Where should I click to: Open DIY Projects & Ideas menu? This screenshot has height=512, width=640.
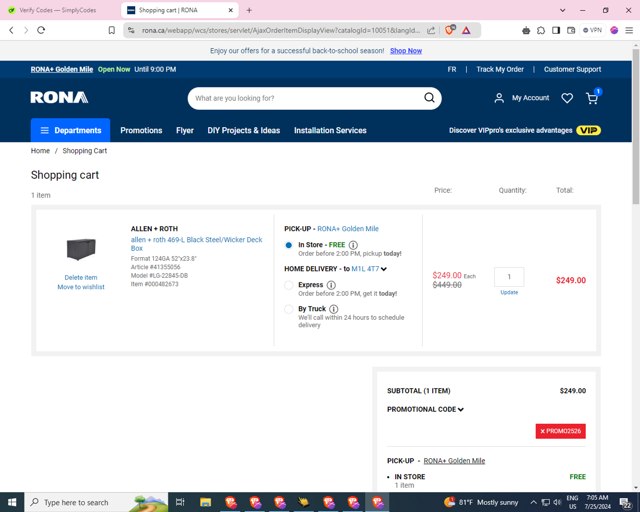coord(244,130)
